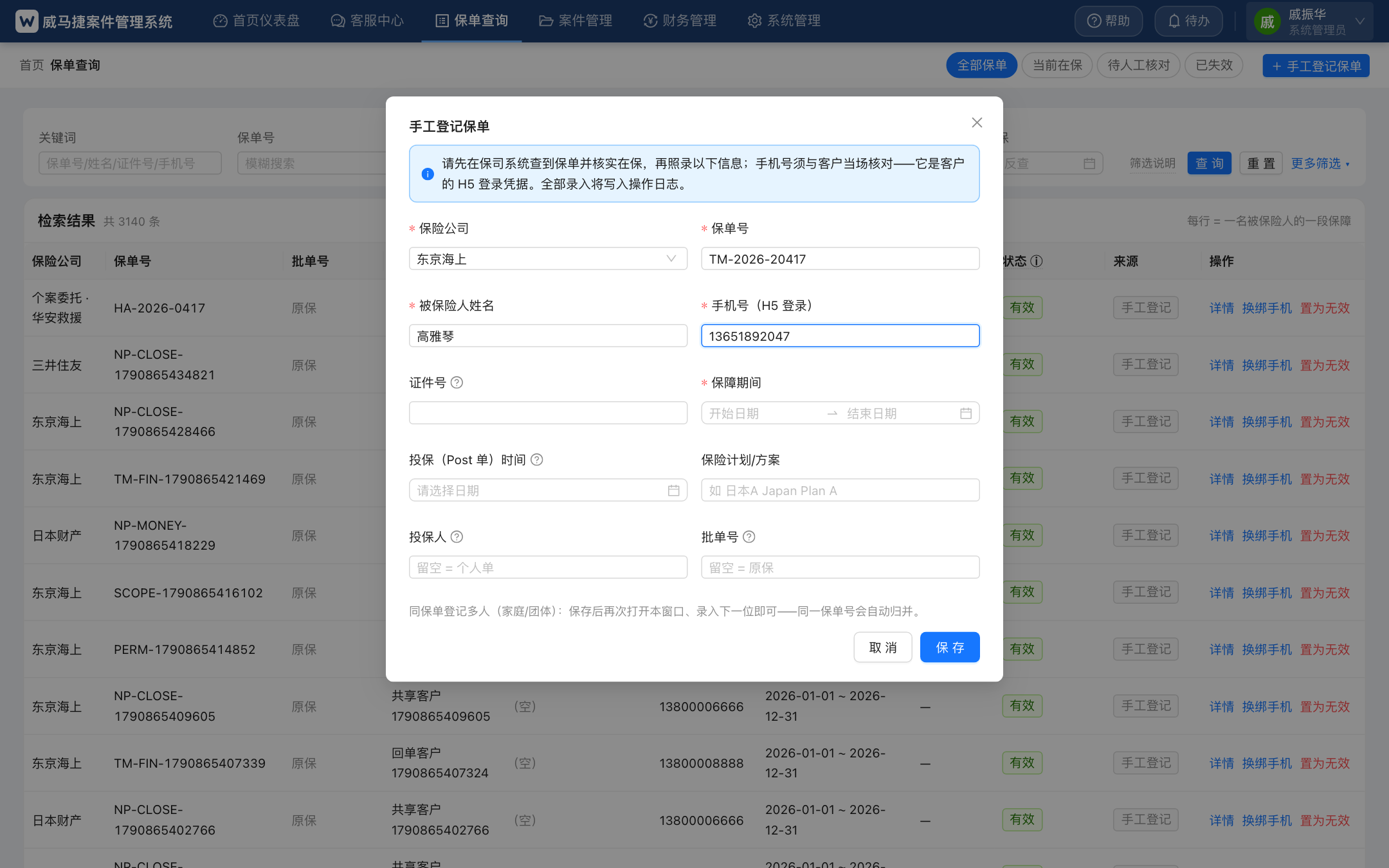The image size is (1389, 868).
Task: Switch to the 待人工核对 filter tab
Action: 1139,65
